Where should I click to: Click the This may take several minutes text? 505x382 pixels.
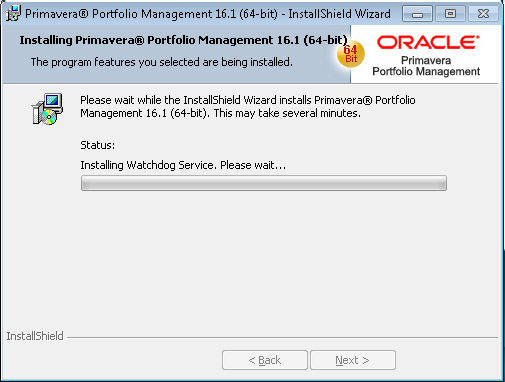coord(287,113)
